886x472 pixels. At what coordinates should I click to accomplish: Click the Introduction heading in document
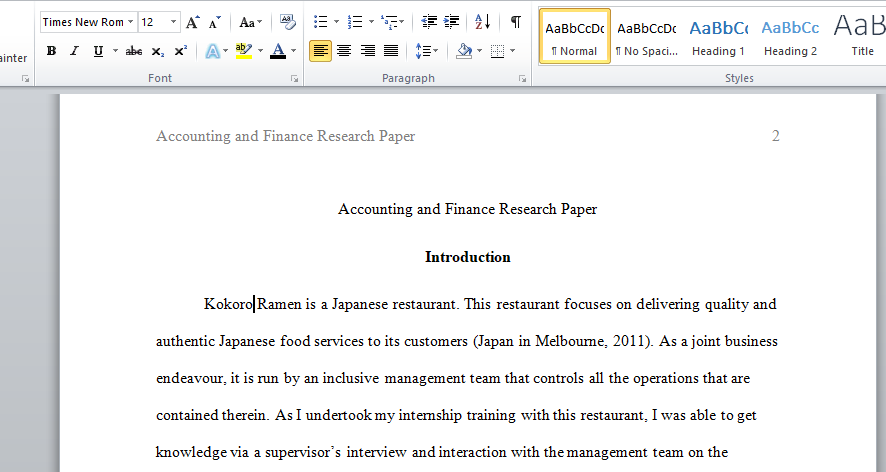point(468,257)
